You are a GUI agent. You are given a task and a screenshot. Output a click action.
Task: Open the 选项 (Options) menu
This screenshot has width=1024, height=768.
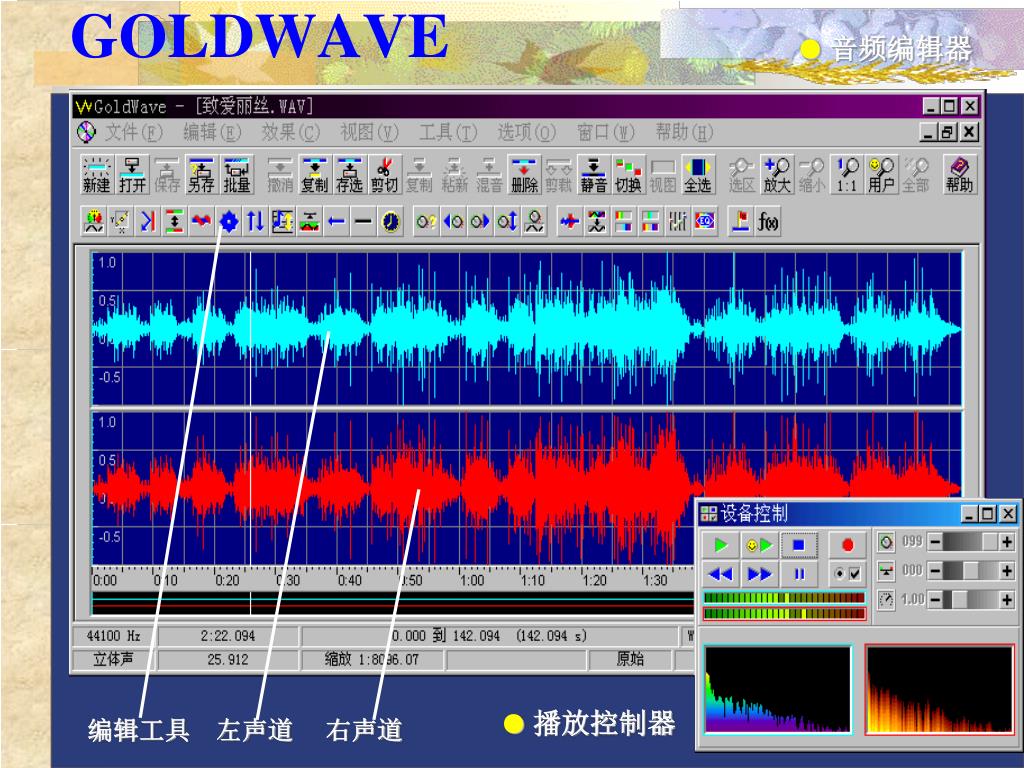526,133
